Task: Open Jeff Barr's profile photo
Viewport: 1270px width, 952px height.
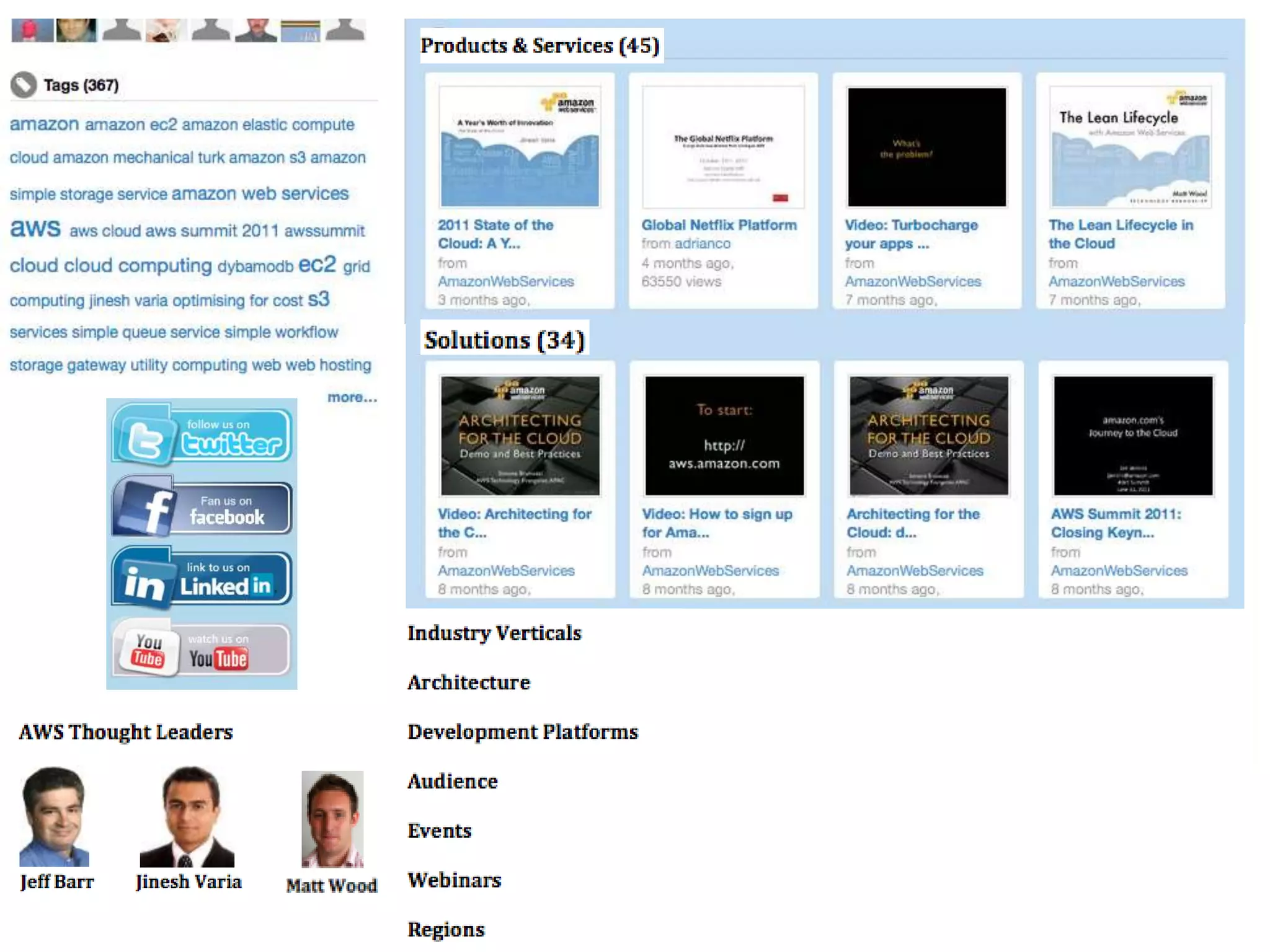Action: click(54, 816)
